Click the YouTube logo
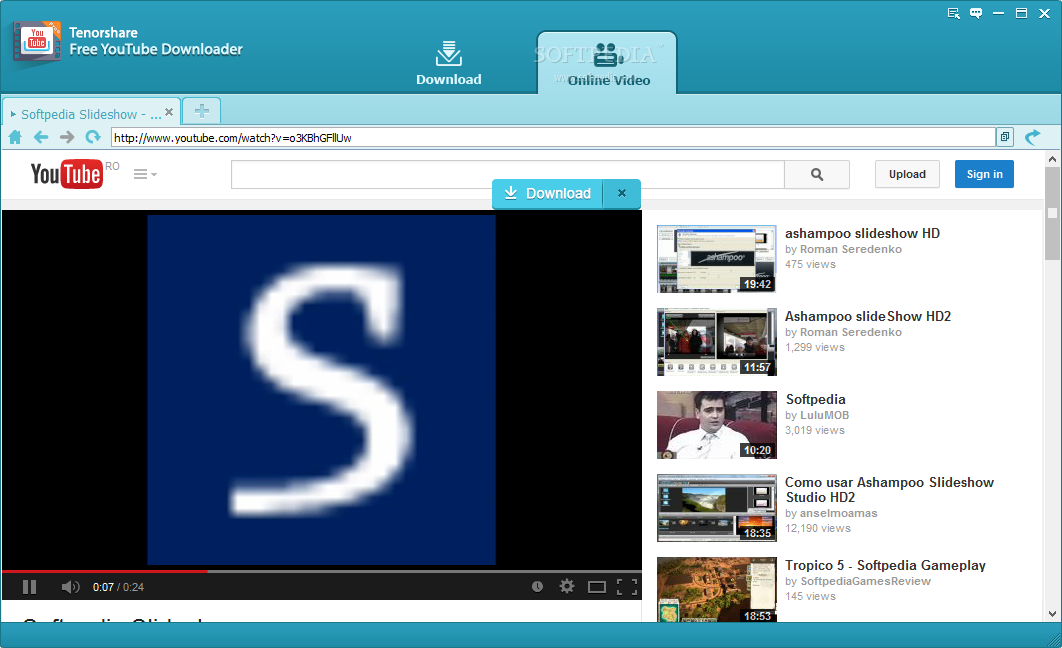This screenshot has width=1062, height=648. coord(66,174)
